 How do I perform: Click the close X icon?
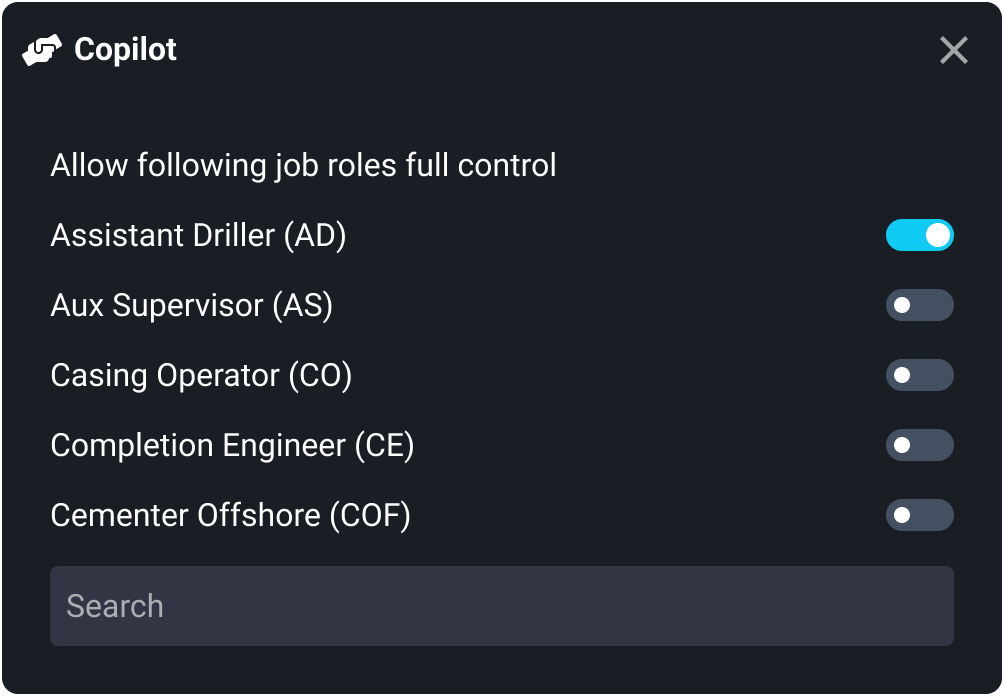[953, 51]
